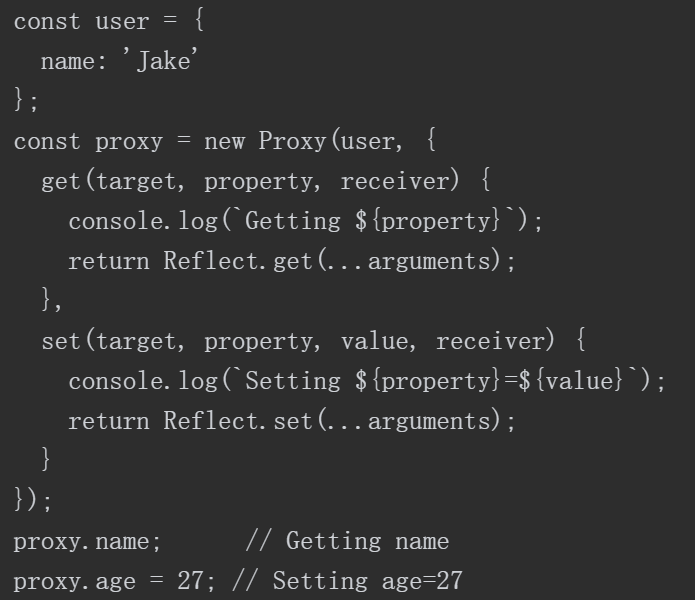Click '${value}' in the Setting template

point(572,381)
